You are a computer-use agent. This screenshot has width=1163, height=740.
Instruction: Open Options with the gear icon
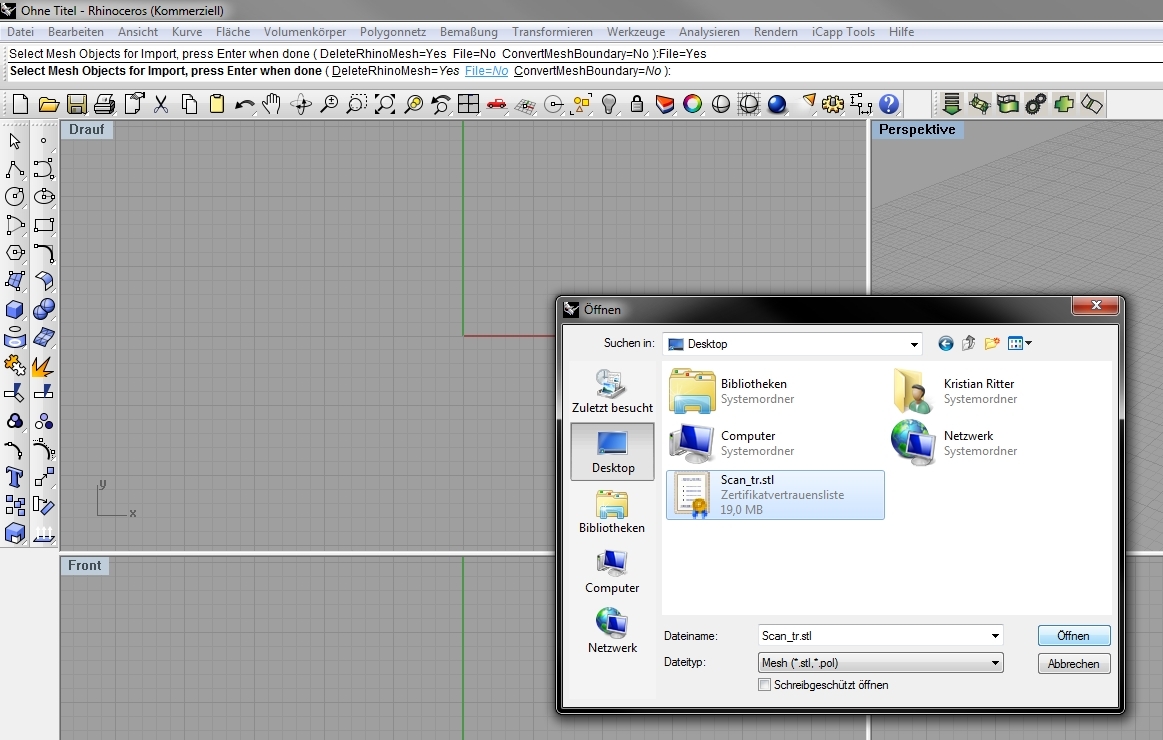tap(833, 105)
